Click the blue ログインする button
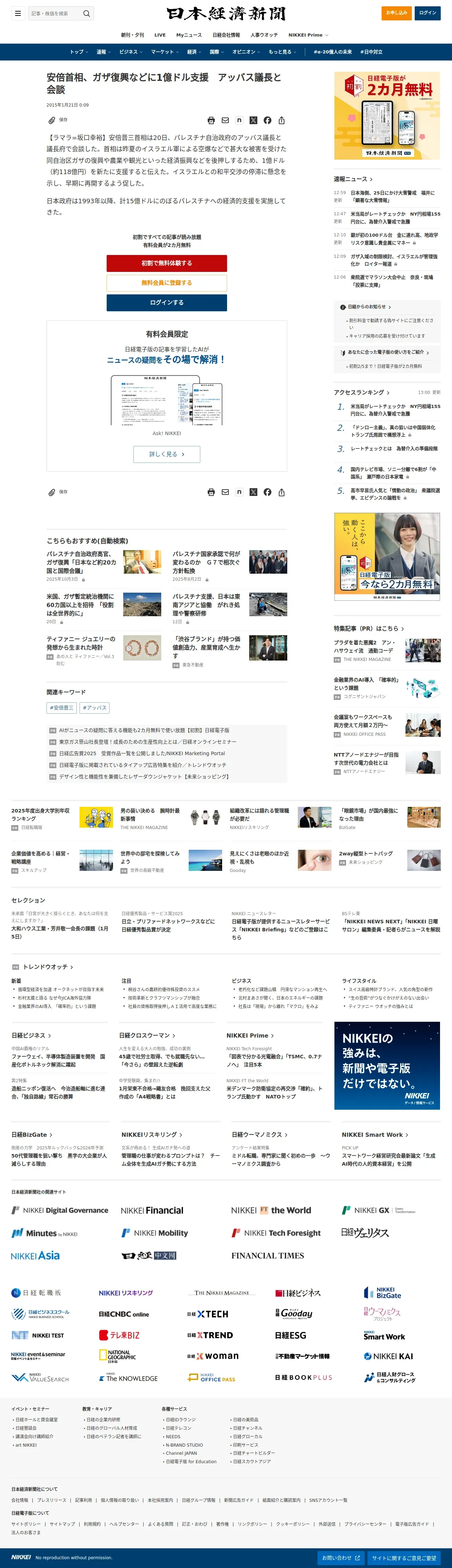The image size is (452, 1568). [x=167, y=302]
